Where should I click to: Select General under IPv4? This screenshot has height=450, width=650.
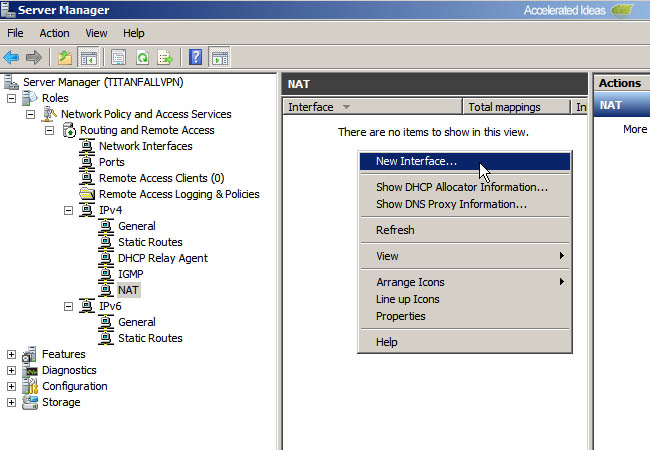pos(137,226)
